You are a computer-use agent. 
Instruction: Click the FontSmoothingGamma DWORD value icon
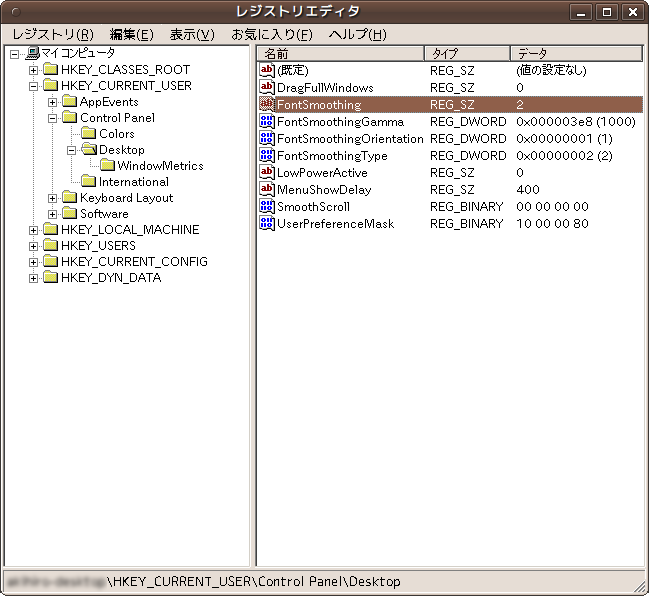pos(267,121)
